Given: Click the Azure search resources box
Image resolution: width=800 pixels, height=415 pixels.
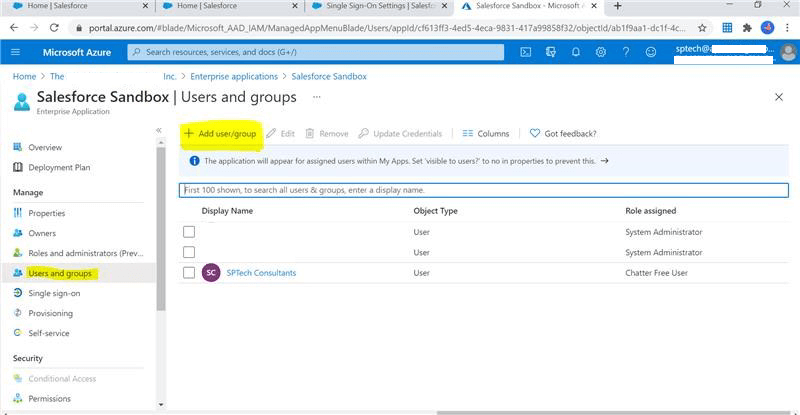Looking at the screenshot, I should click(x=315, y=52).
